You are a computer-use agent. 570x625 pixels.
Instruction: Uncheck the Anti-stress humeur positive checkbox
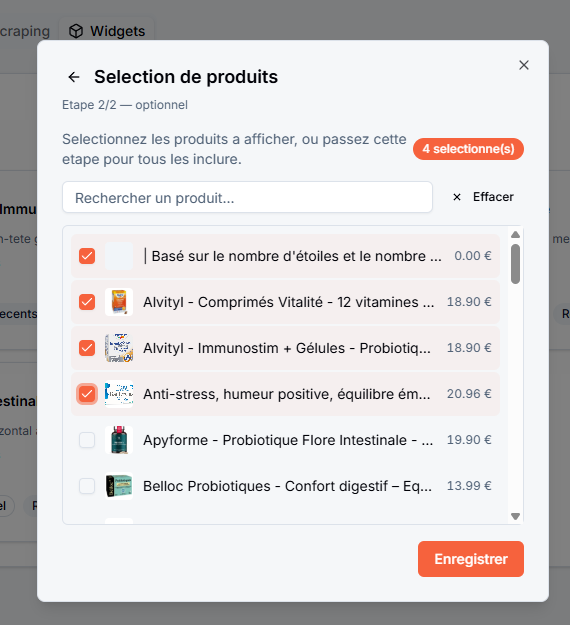tap(87, 394)
